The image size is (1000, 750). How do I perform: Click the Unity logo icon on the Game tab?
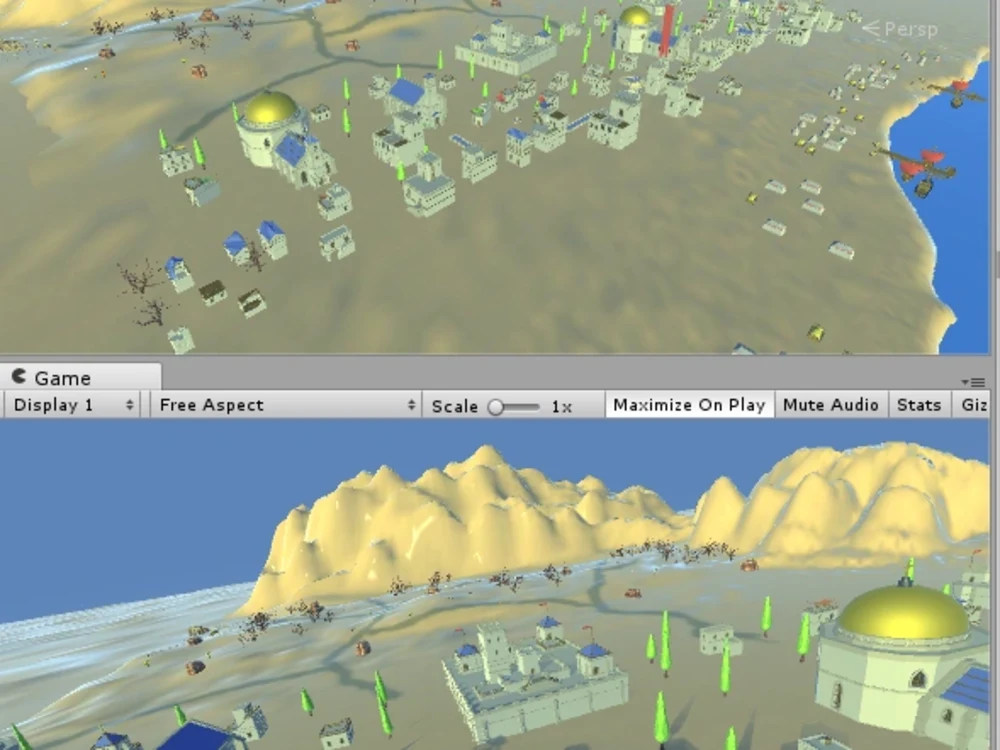[x=19, y=377]
